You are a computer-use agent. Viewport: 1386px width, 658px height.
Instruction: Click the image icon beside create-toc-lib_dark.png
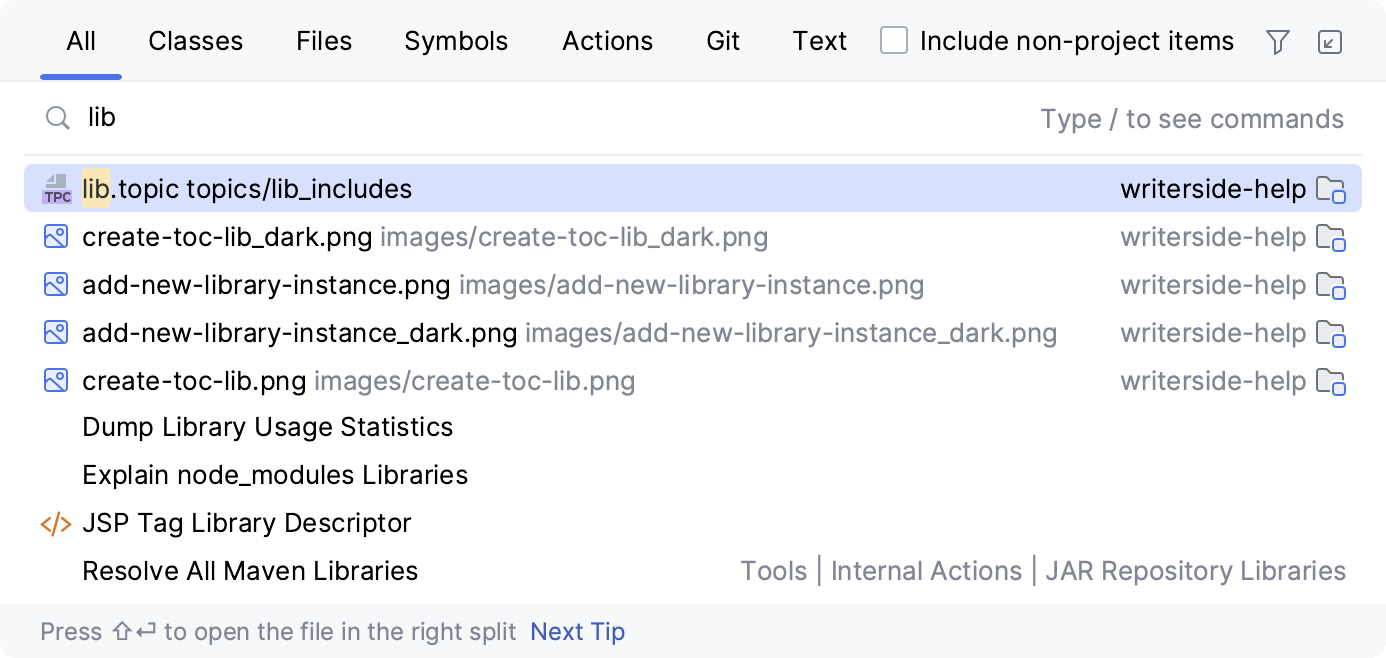click(x=56, y=237)
